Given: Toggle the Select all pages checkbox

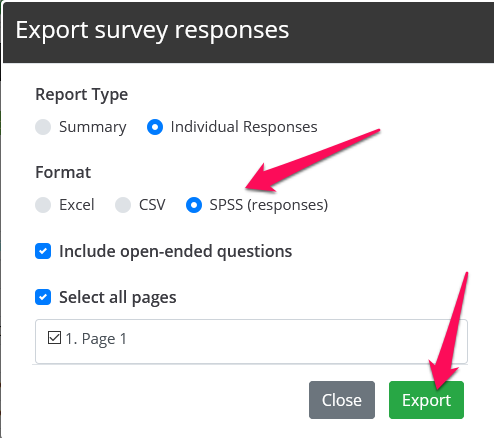Looking at the screenshot, I should 43,297.
